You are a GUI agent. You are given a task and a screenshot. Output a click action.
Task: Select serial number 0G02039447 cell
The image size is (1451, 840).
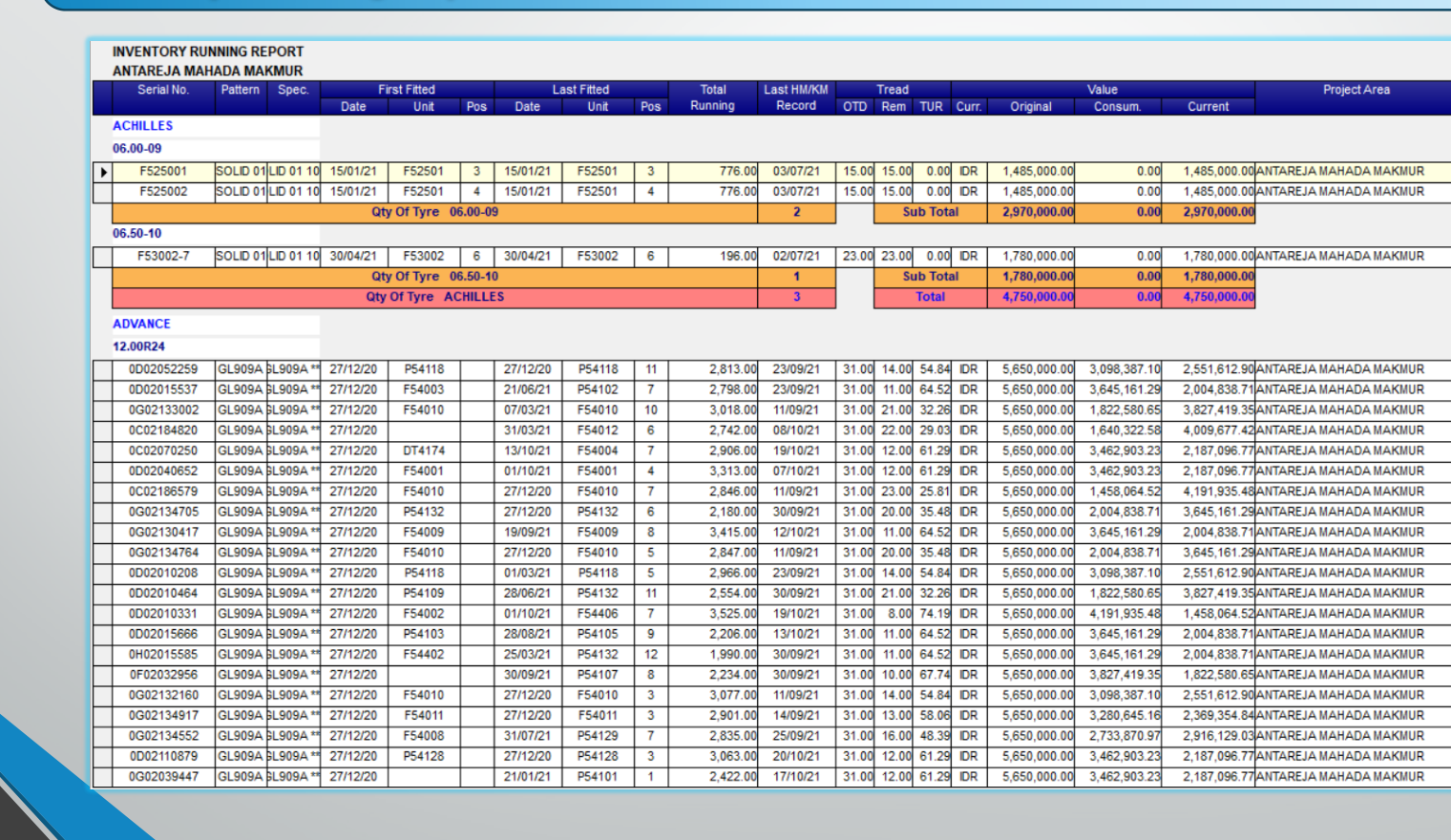163,777
